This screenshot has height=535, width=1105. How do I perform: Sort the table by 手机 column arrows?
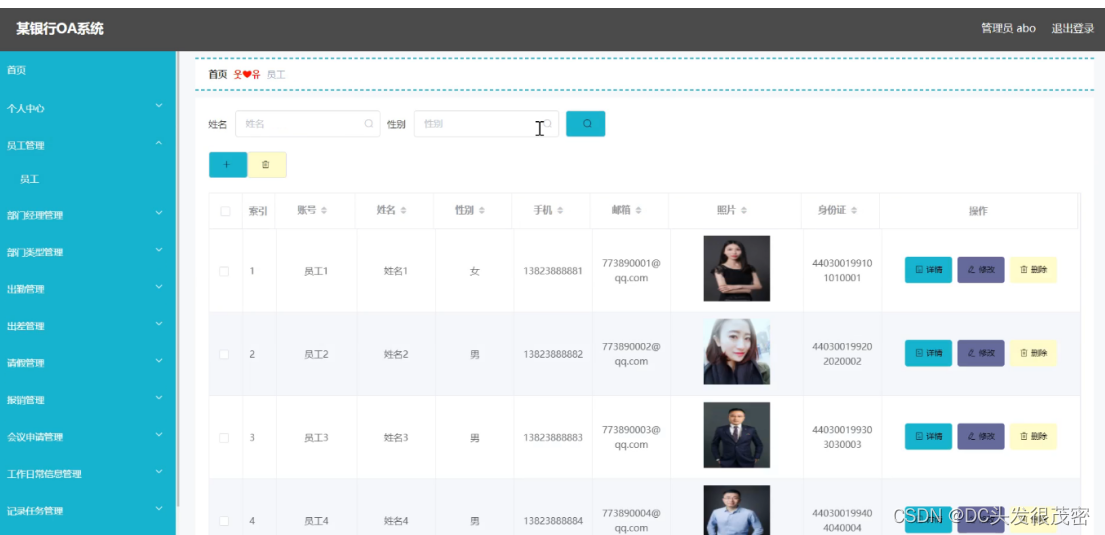click(x=559, y=211)
